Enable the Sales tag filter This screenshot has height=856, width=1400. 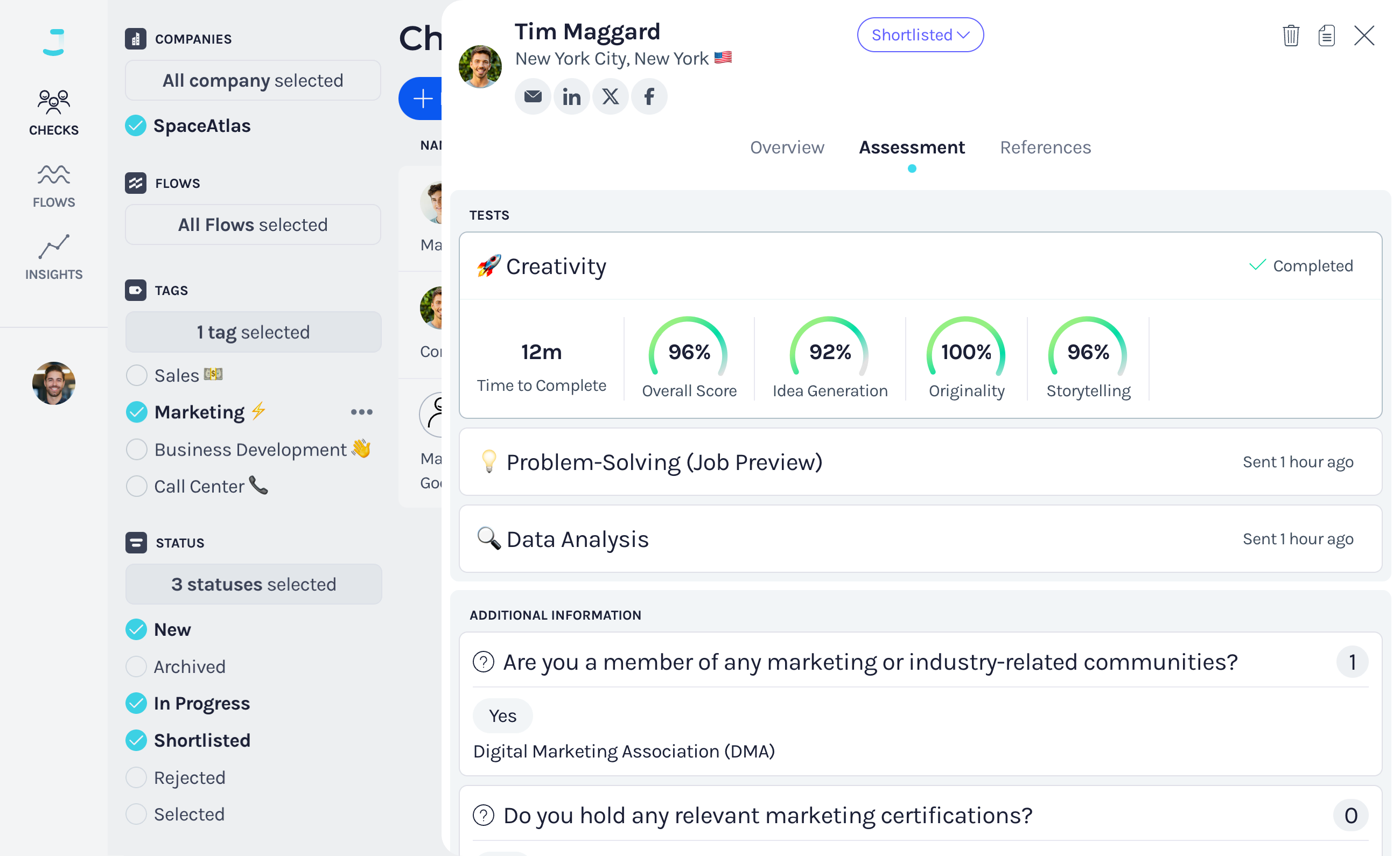[x=136, y=375]
